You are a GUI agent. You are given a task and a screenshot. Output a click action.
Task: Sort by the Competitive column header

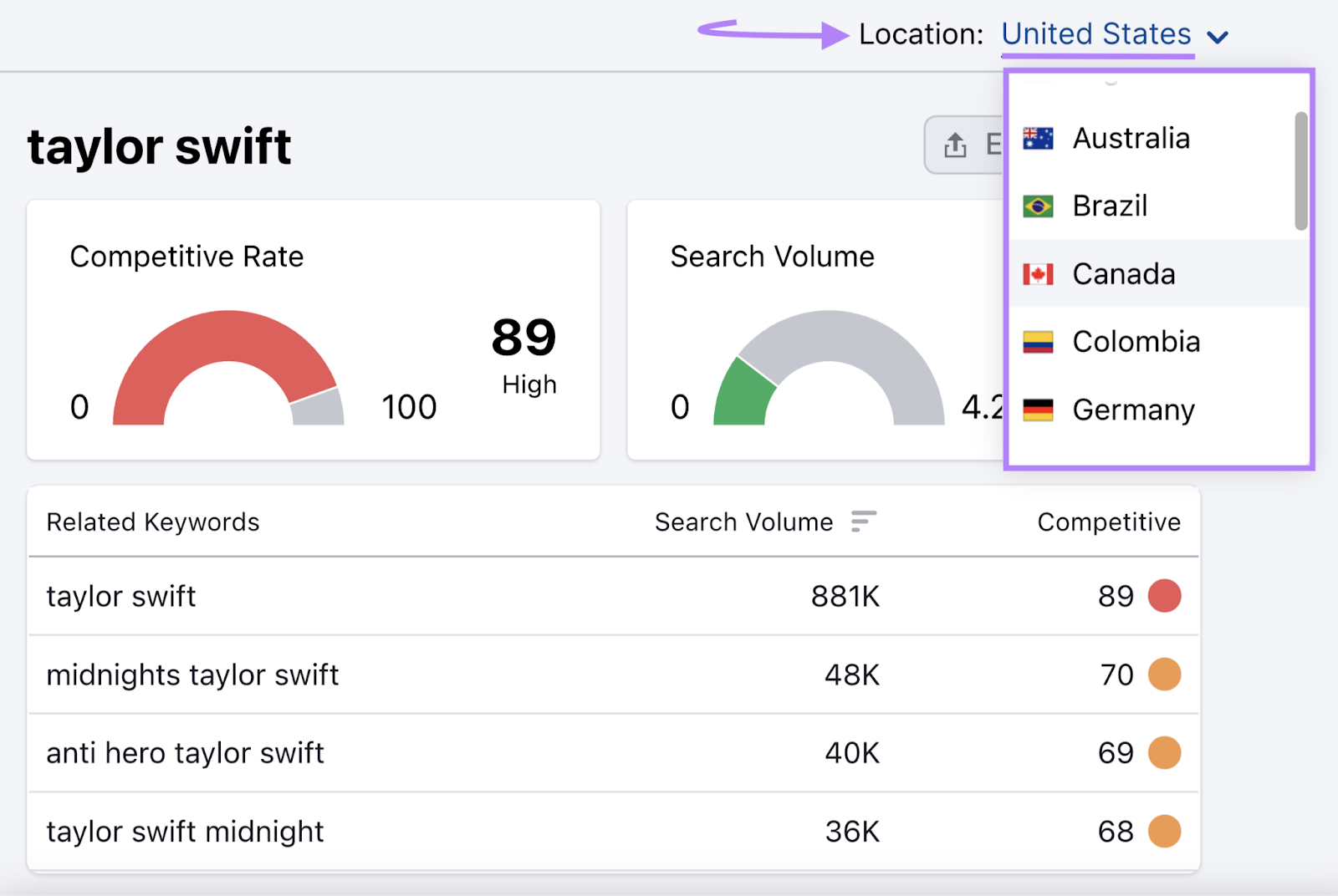(x=1108, y=522)
